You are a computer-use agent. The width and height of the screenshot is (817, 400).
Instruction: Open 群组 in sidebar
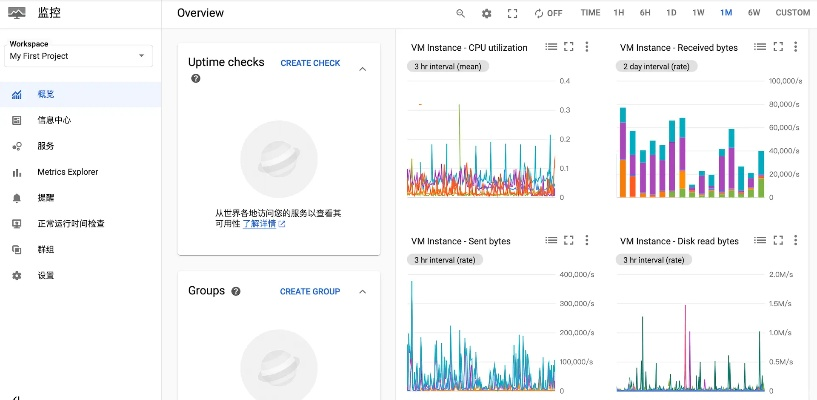tap(45, 249)
